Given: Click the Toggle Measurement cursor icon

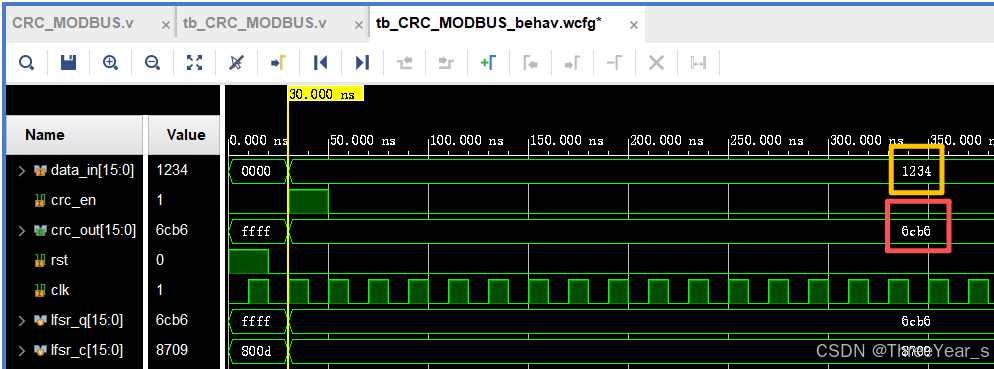Looking at the screenshot, I should coord(698,62).
